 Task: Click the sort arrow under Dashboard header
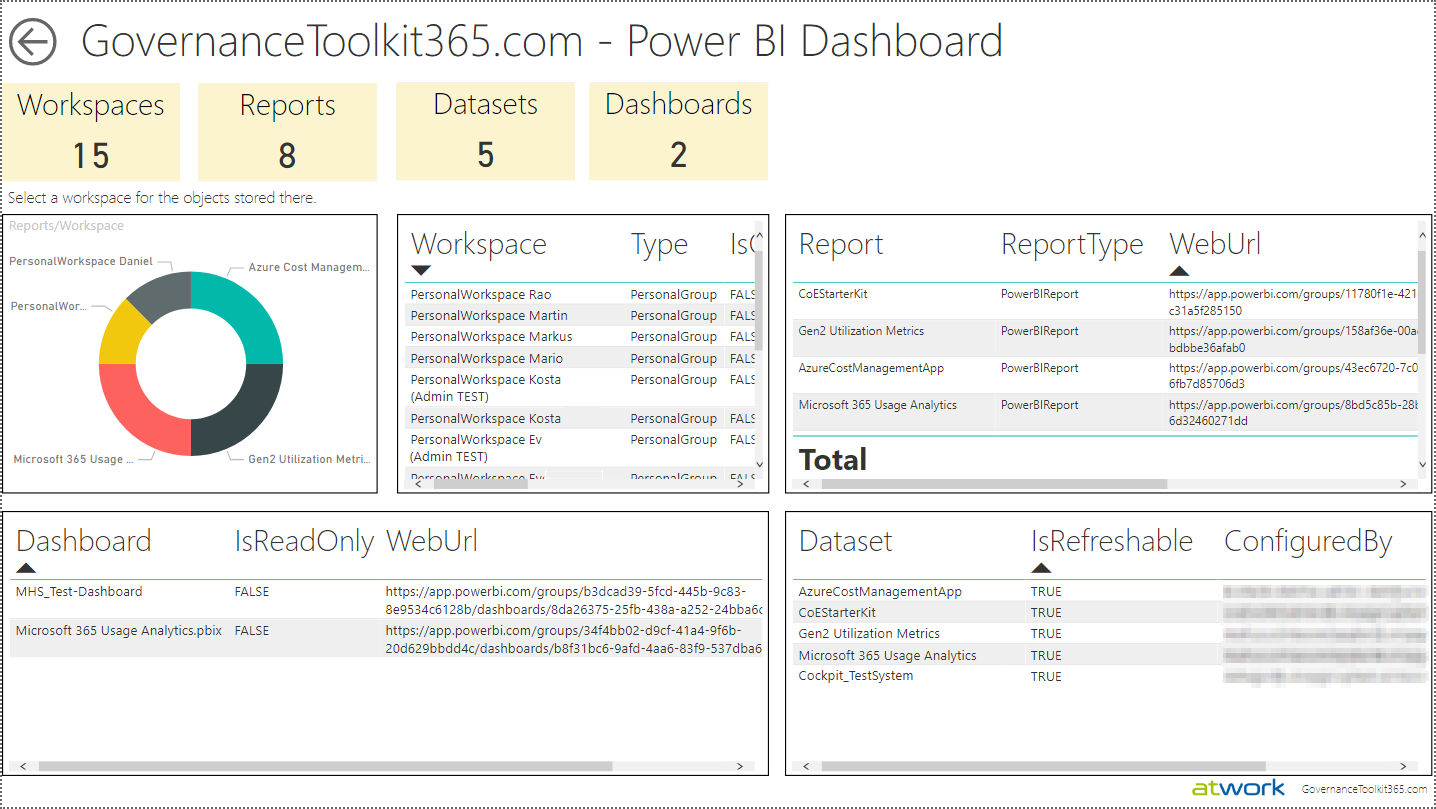point(26,568)
